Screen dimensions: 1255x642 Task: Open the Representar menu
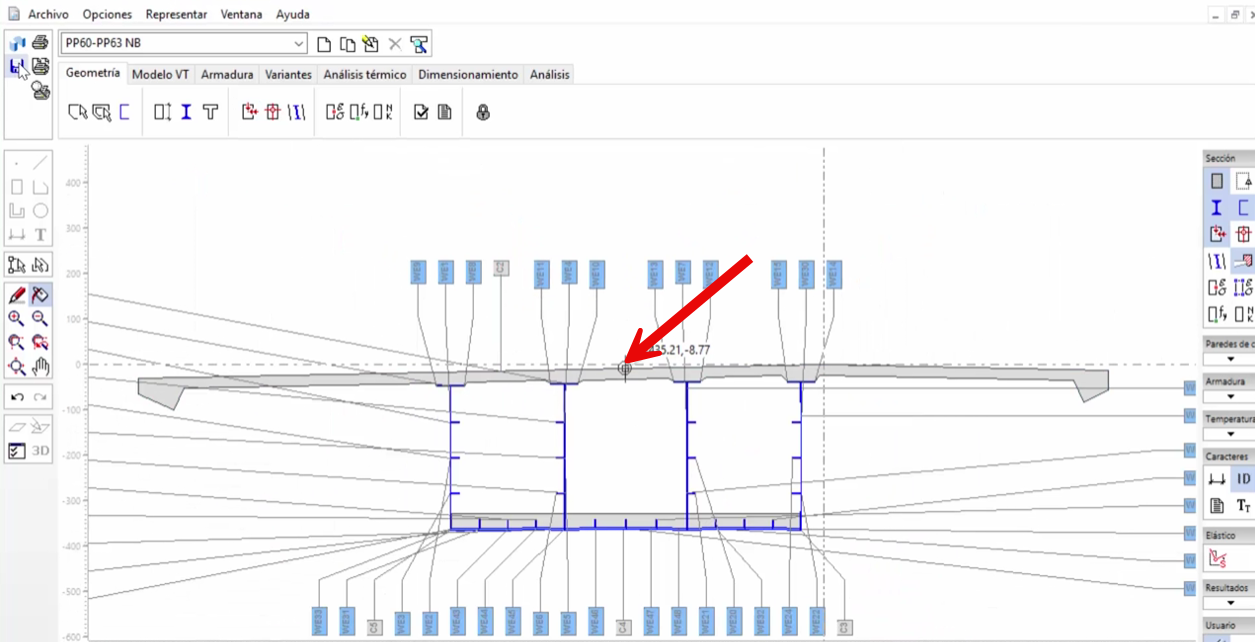tap(176, 15)
